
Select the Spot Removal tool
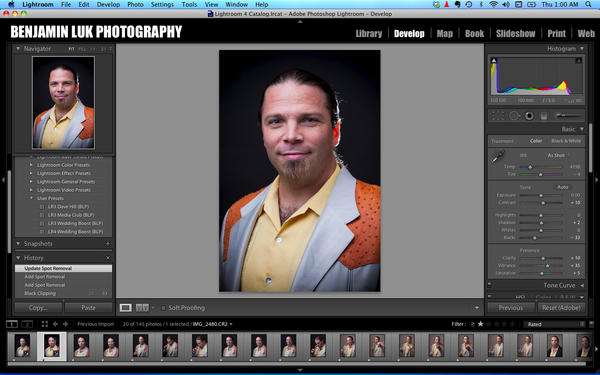pos(514,116)
